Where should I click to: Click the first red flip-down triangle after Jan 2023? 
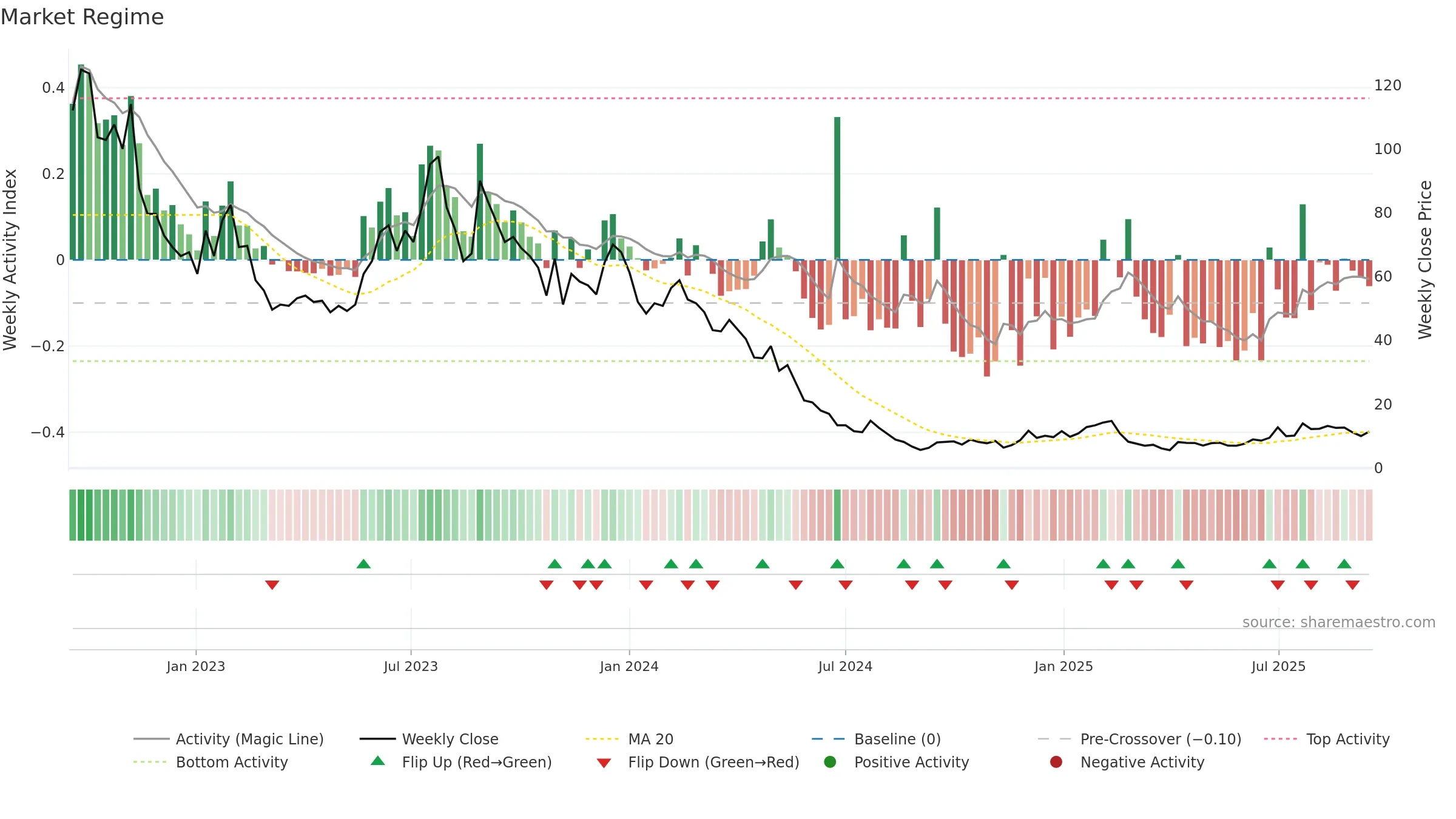pos(272,585)
